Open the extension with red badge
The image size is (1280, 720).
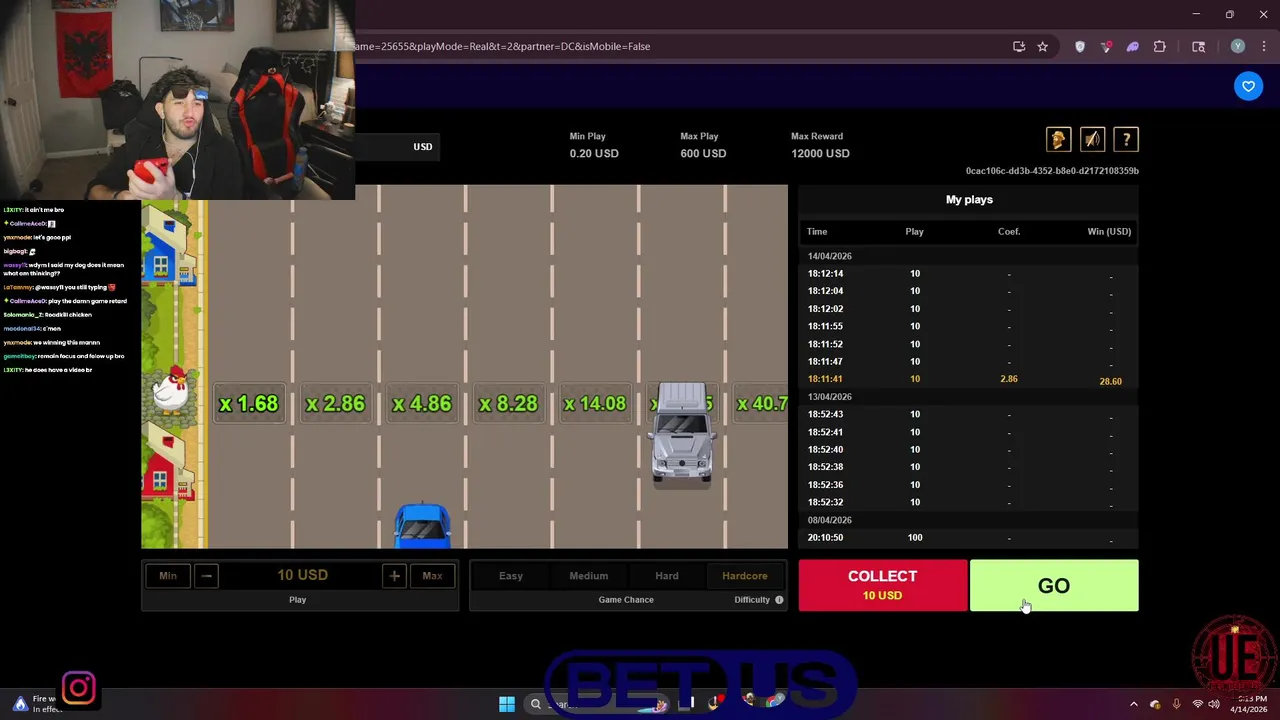(1106, 46)
